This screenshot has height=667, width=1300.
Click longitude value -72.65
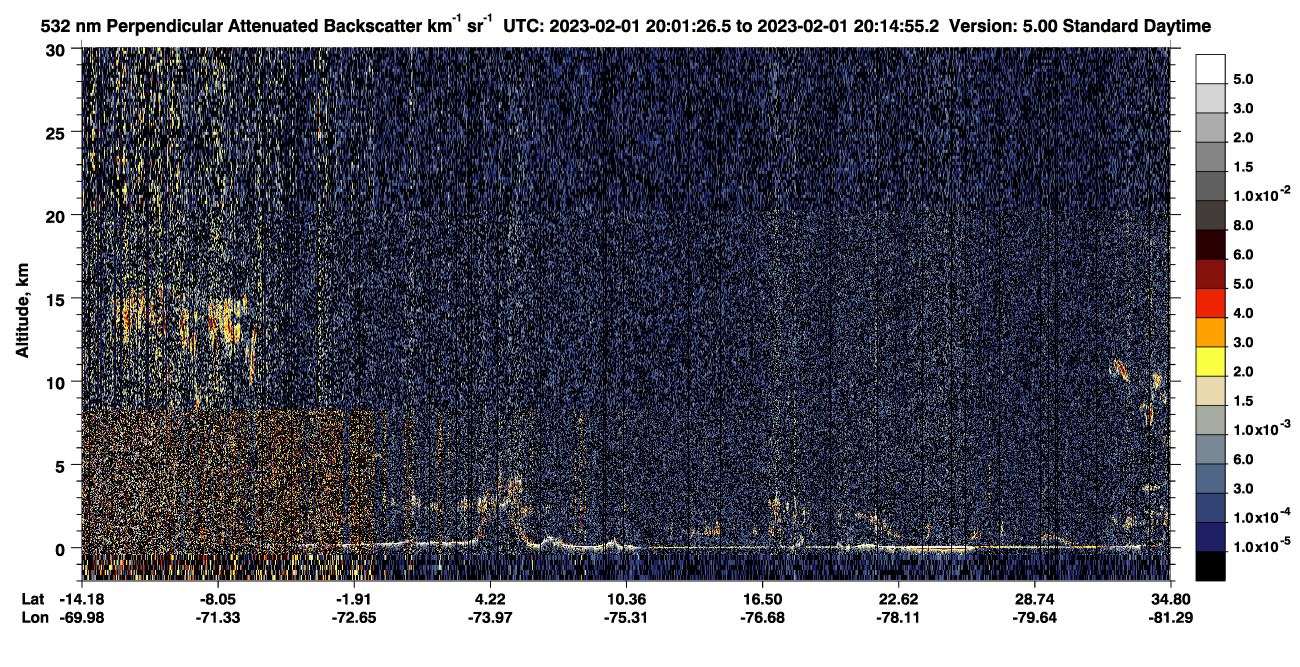coord(354,617)
